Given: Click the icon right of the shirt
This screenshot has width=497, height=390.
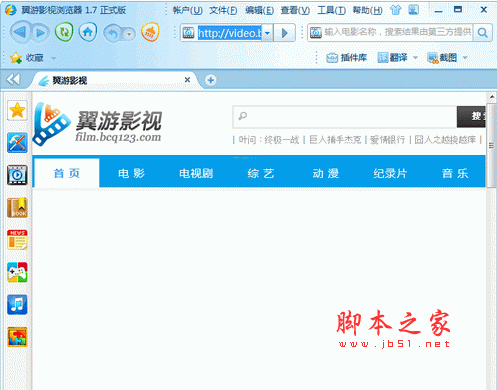Looking at the screenshot, I should point(413,10).
